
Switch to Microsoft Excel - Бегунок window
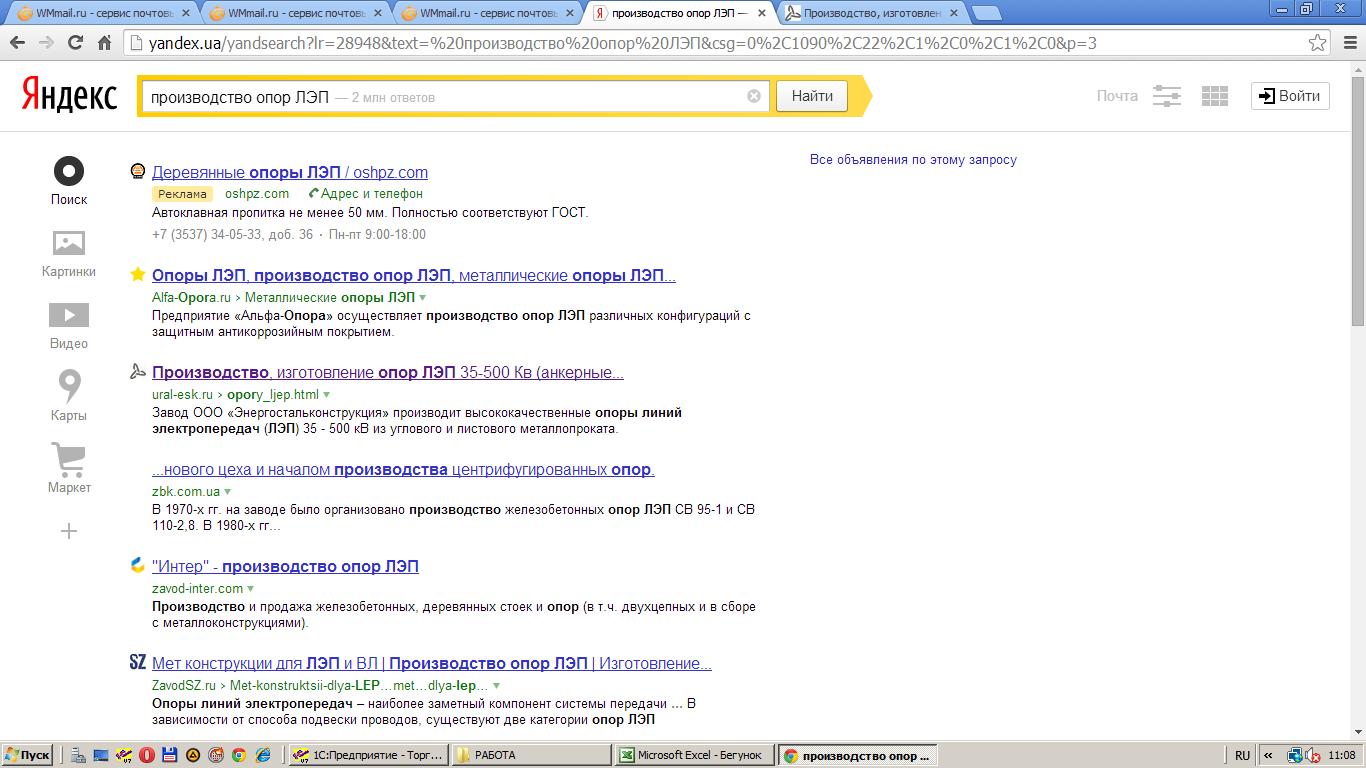coord(693,755)
